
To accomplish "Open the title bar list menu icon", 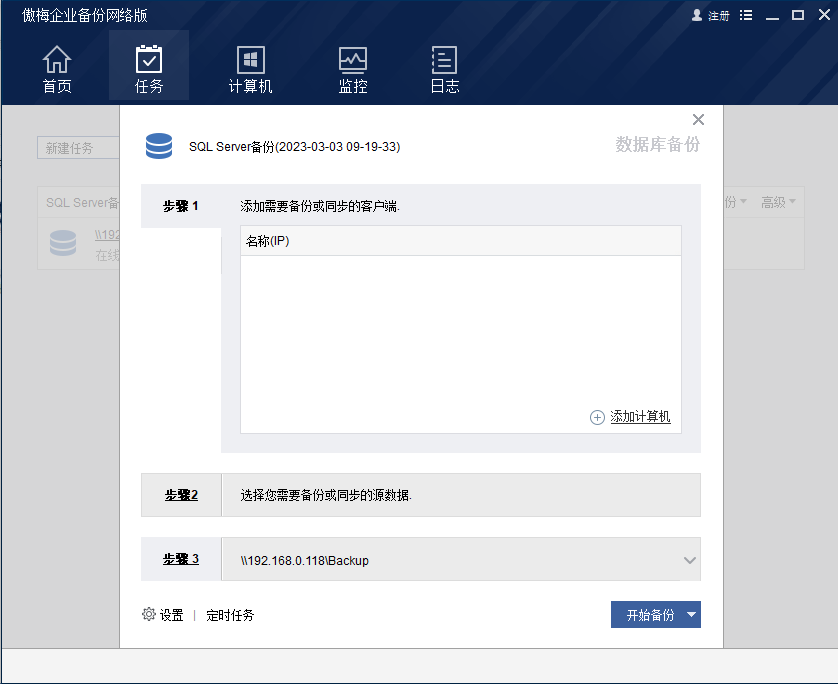I will [x=745, y=16].
